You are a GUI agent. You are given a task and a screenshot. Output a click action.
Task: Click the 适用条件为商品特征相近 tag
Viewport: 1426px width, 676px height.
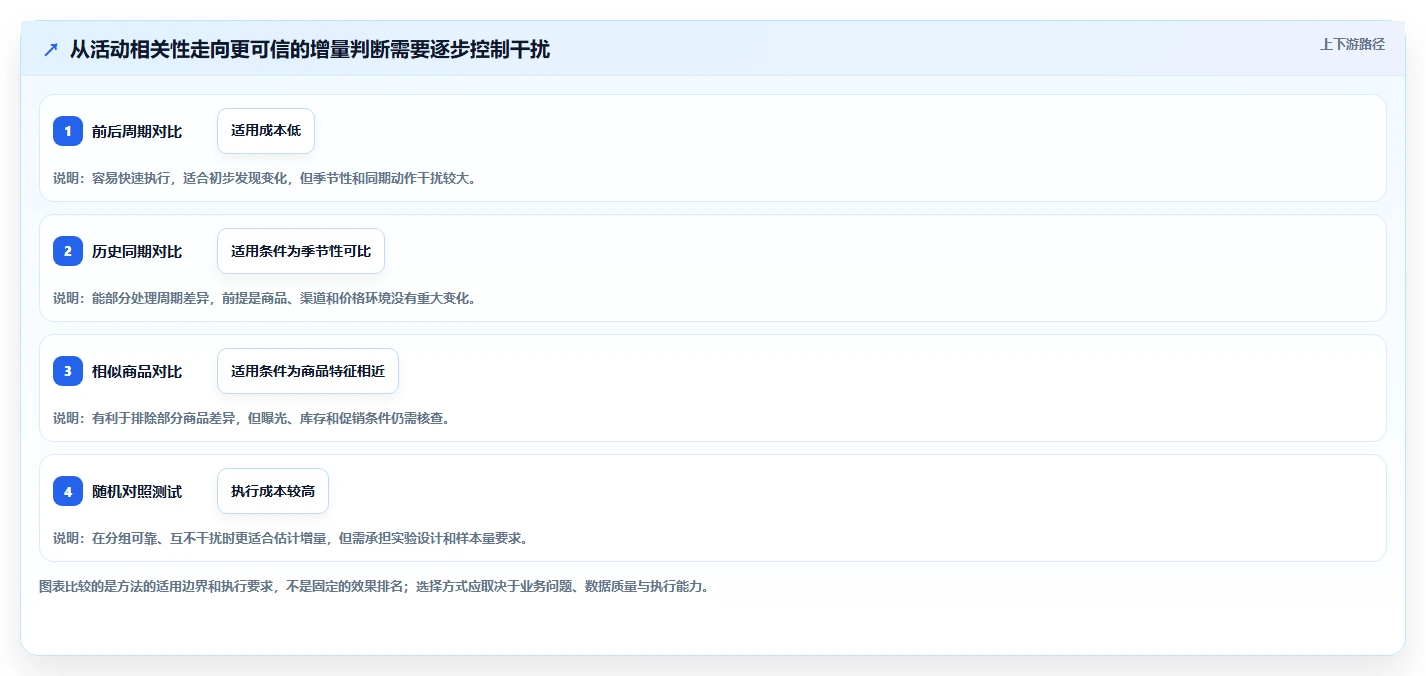(x=308, y=371)
